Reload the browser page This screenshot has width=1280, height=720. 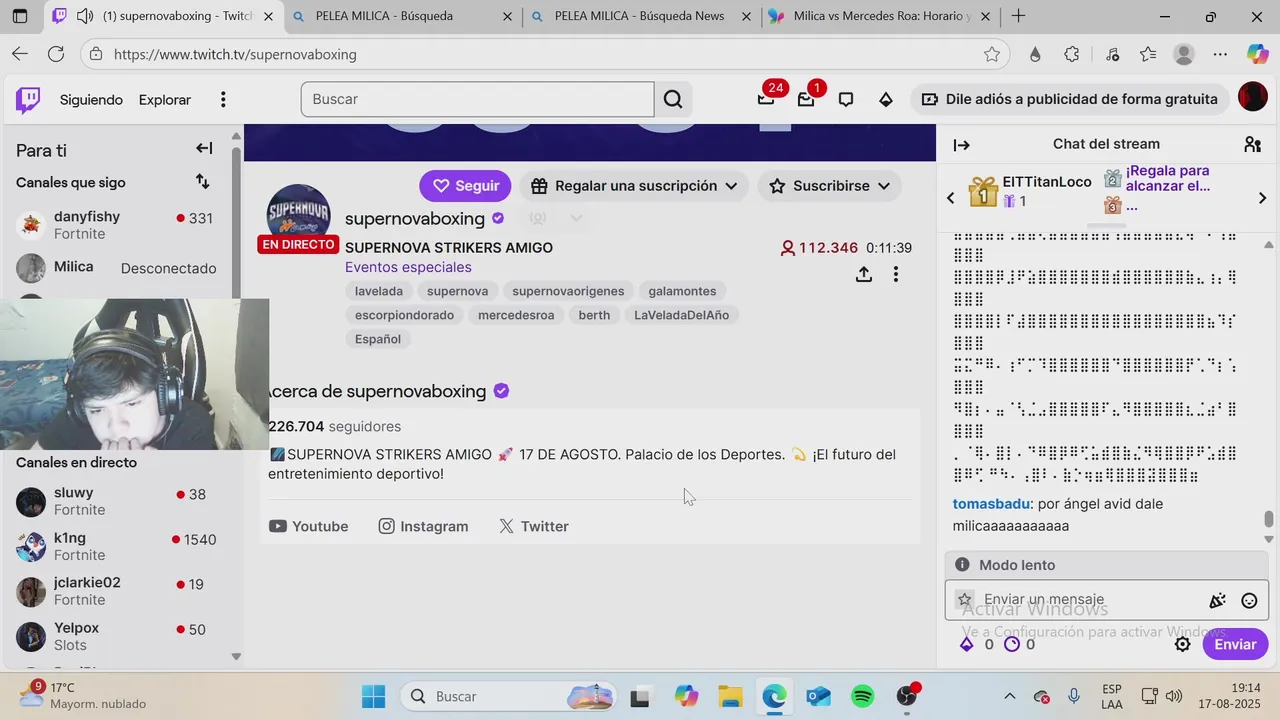coord(56,54)
